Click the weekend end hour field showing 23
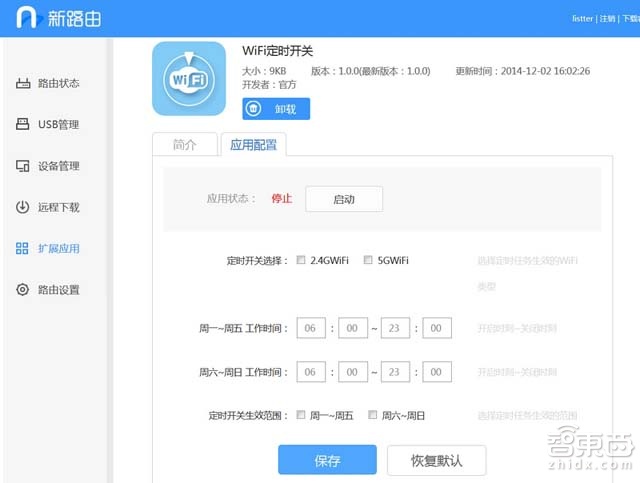The width and height of the screenshot is (640, 483). pyautogui.click(x=395, y=372)
